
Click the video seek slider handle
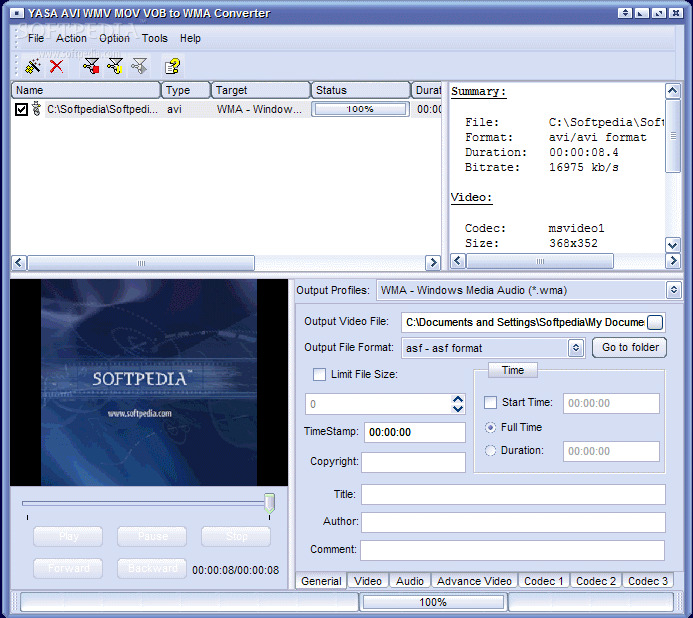tap(269, 503)
